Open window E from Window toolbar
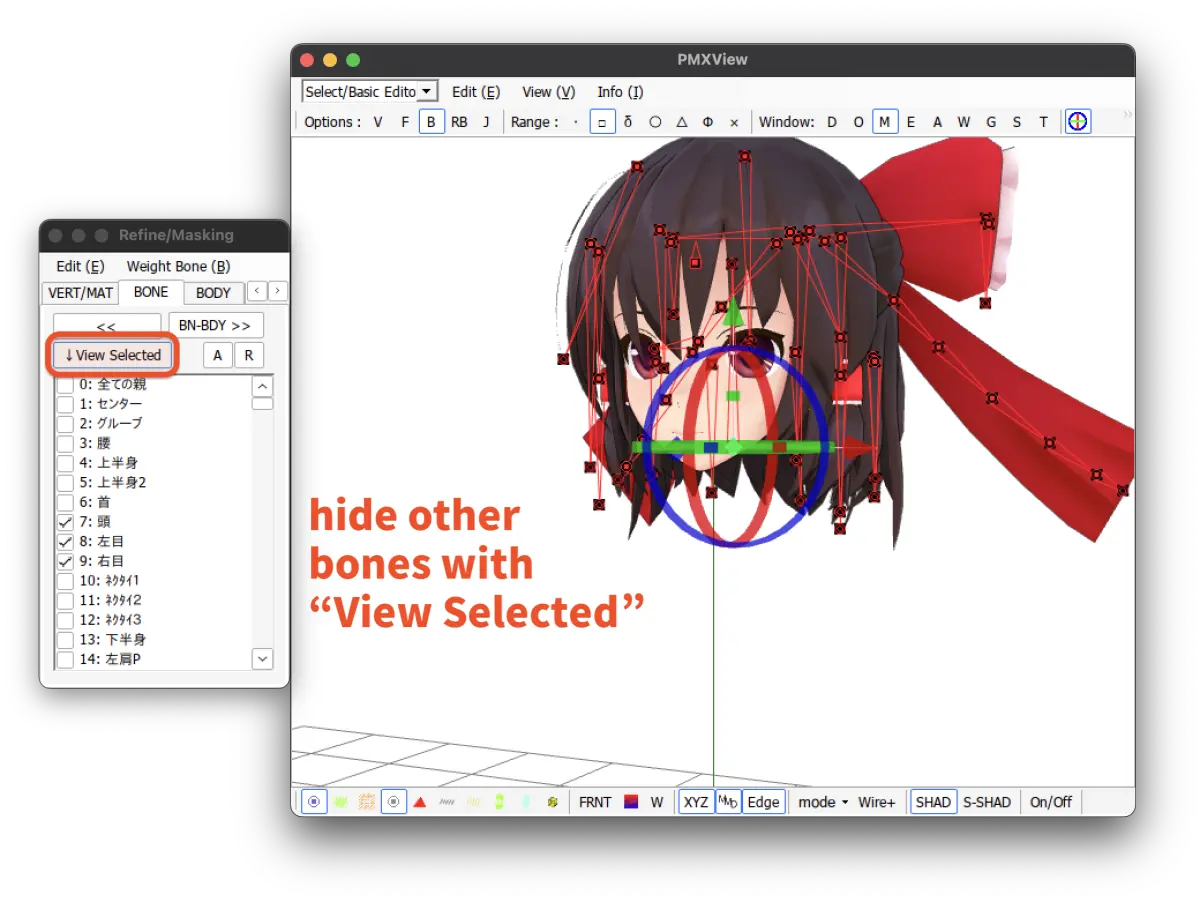 [911, 122]
